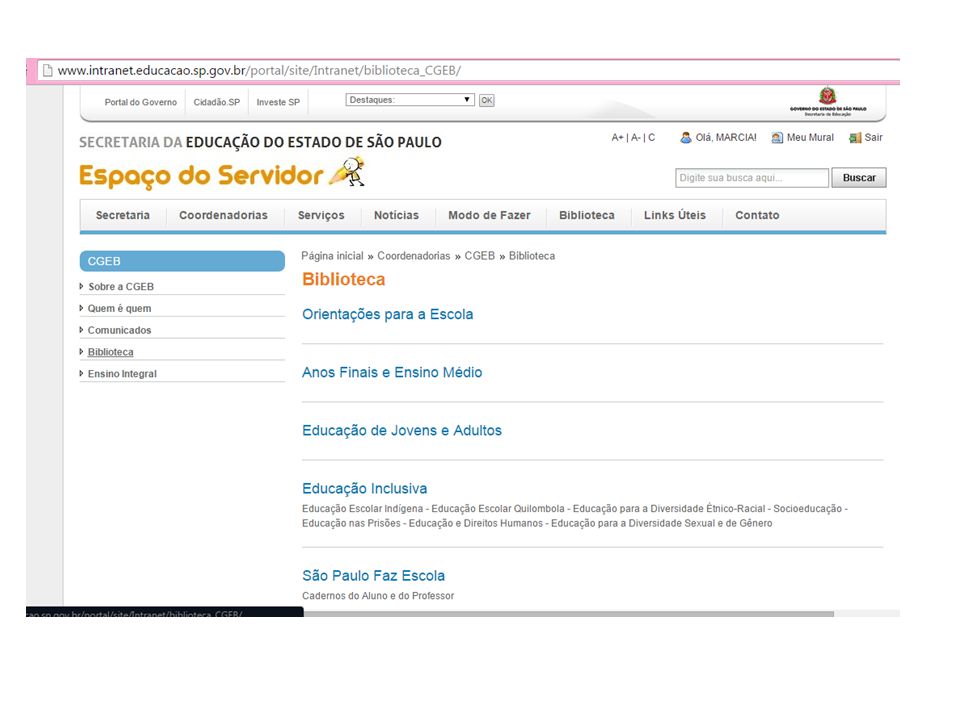Click the 'Olá, MARCIA!' greeting text
The image size is (960, 720).
726,138
